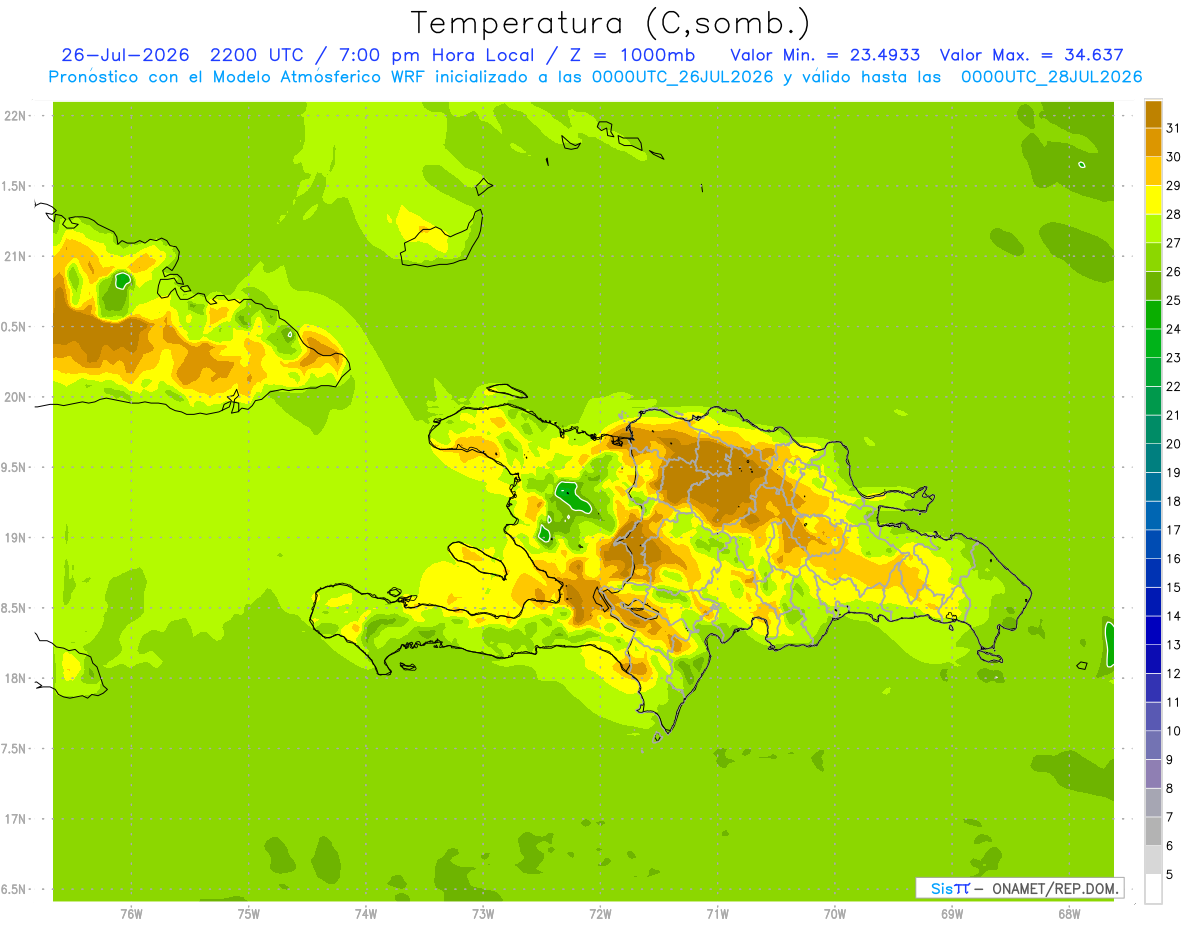1200x927 pixels.
Task: Click colorbar label '29'
Action: tap(1173, 186)
